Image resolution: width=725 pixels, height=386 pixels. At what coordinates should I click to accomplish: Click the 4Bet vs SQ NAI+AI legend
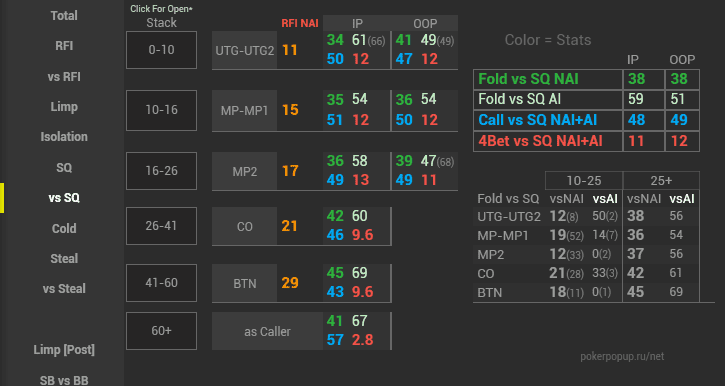tap(541, 141)
